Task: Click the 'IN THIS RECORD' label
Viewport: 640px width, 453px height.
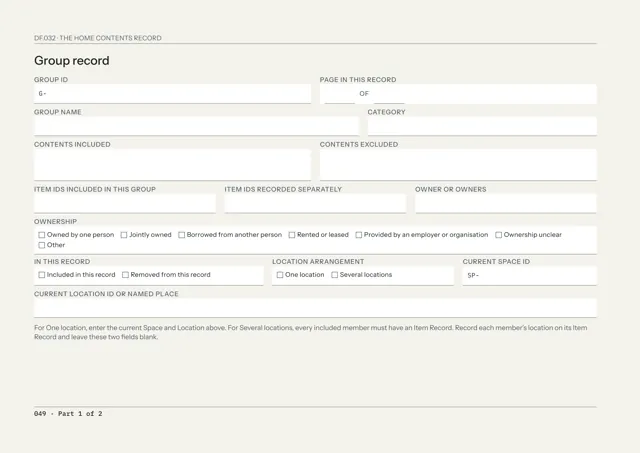Action: click(62, 262)
